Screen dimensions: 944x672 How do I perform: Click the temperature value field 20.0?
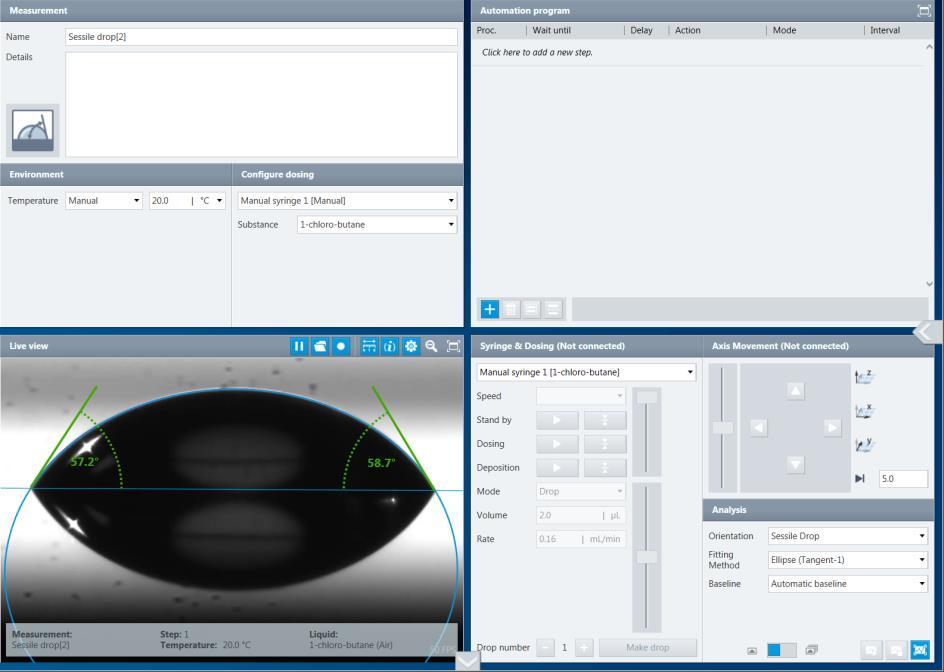[170, 201]
